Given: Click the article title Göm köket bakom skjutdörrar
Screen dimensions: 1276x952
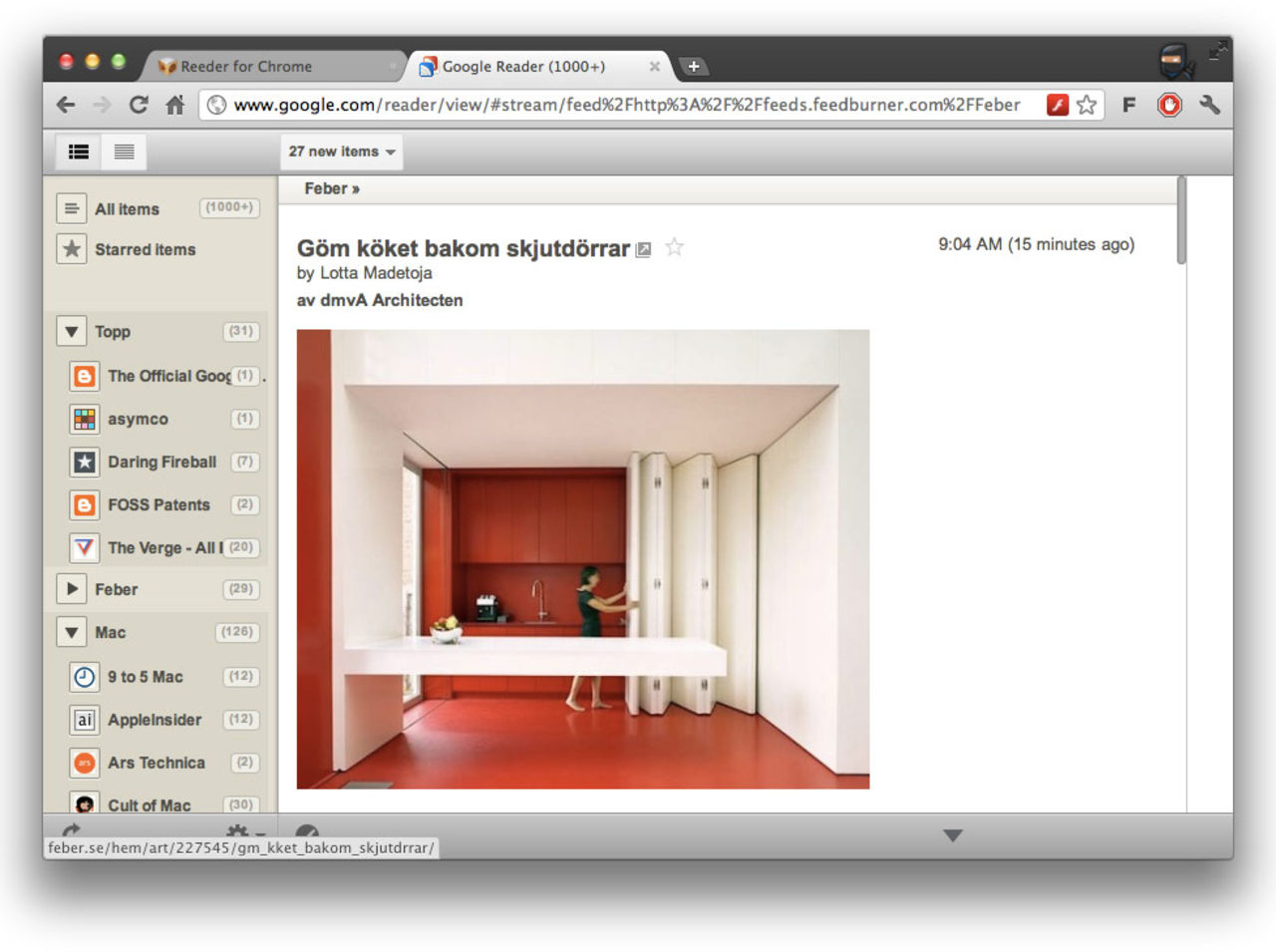Looking at the screenshot, I should point(465,248).
